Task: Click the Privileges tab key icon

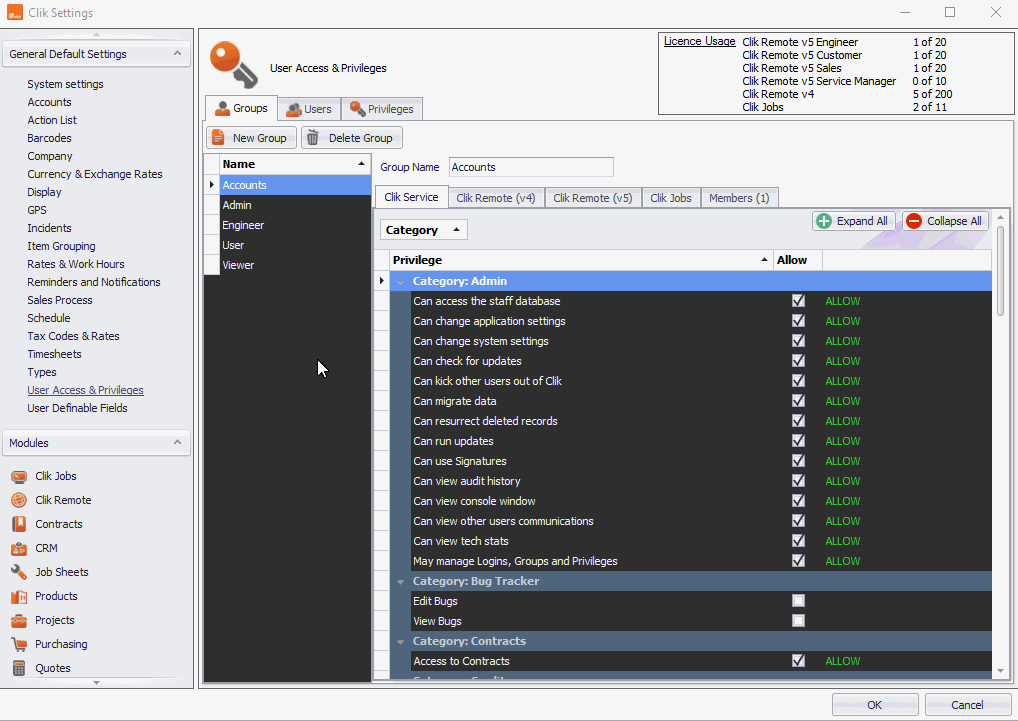Action: tap(357, 108)
